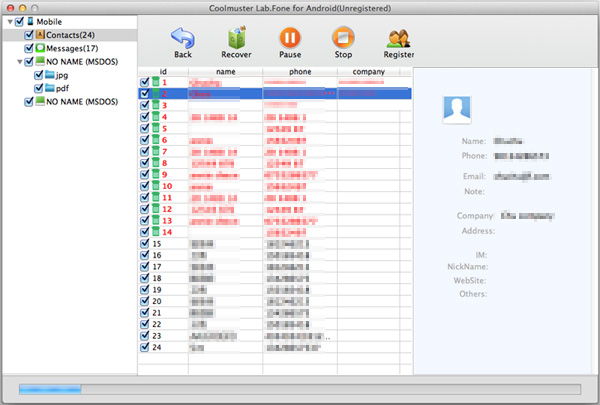Click the deleted trash icon in row 13
The height and width of the screenshot is (405, 600).
156,220
